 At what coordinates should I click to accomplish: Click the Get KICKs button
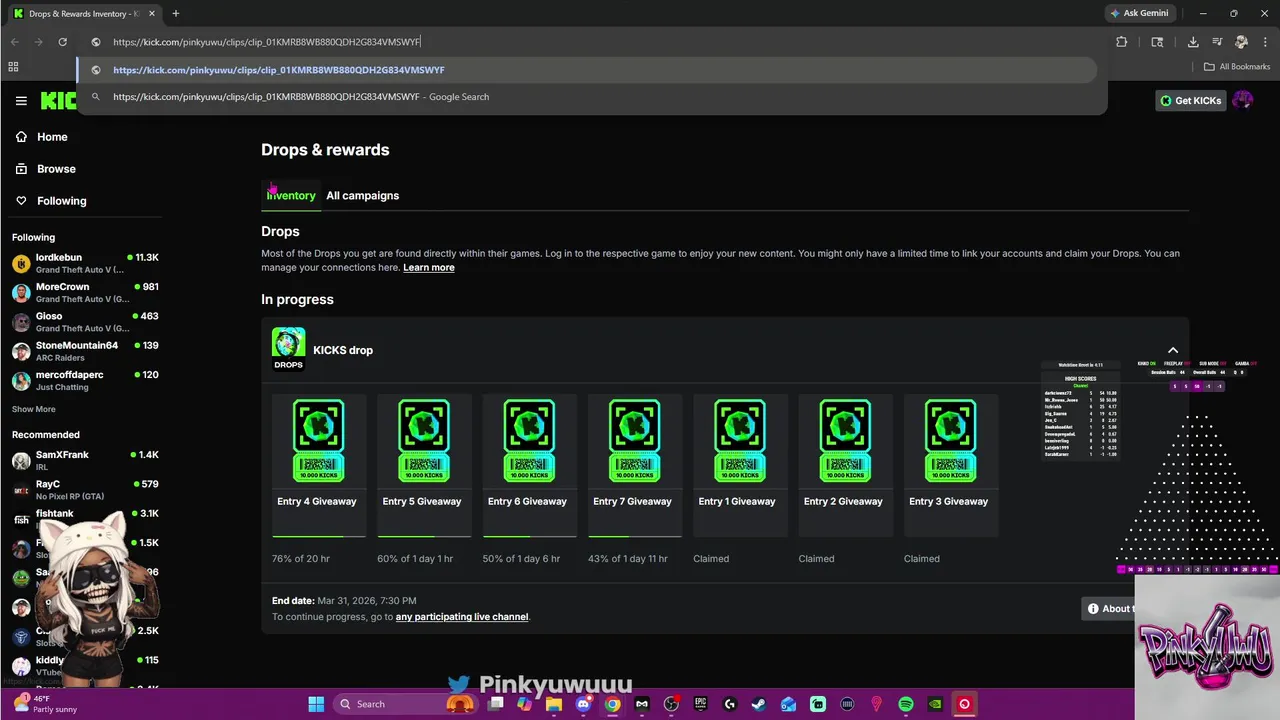point(1190,100)
